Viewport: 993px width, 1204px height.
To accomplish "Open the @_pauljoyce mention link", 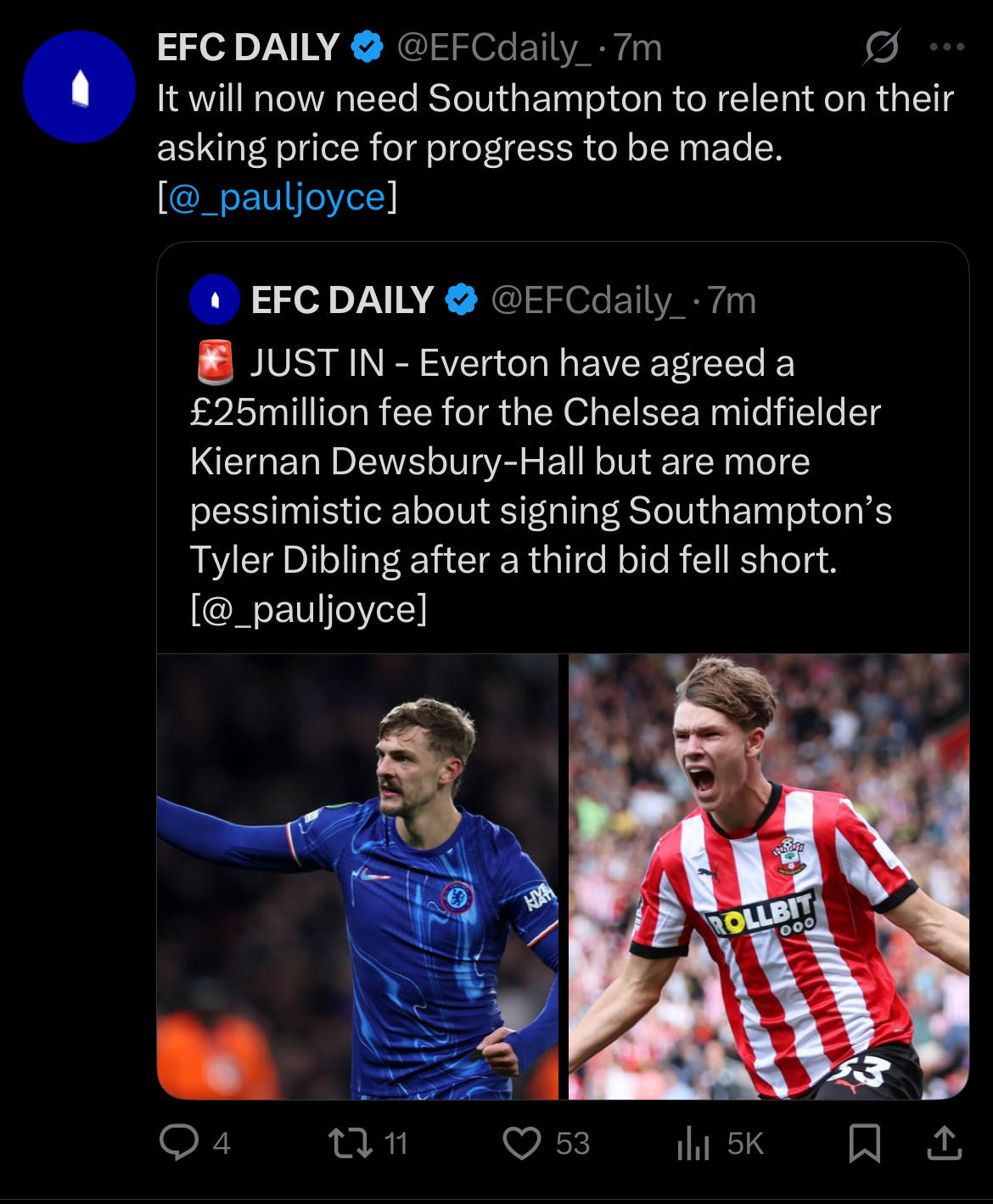I will point(278,197).
